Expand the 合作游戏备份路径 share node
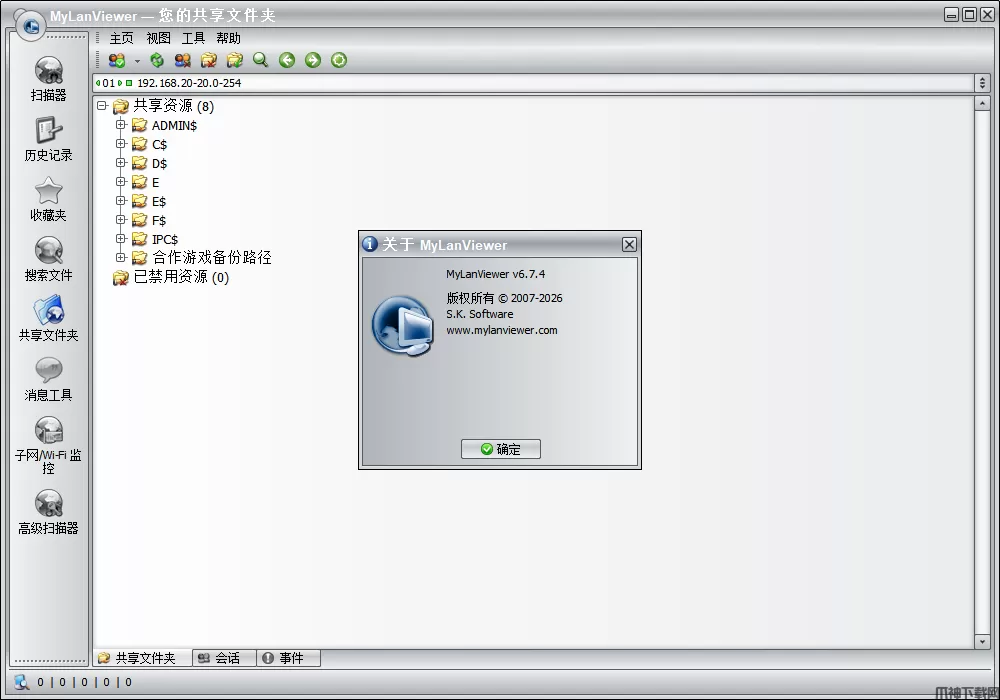The width and height of the screenshot is (1000, 700). point(121,258)
